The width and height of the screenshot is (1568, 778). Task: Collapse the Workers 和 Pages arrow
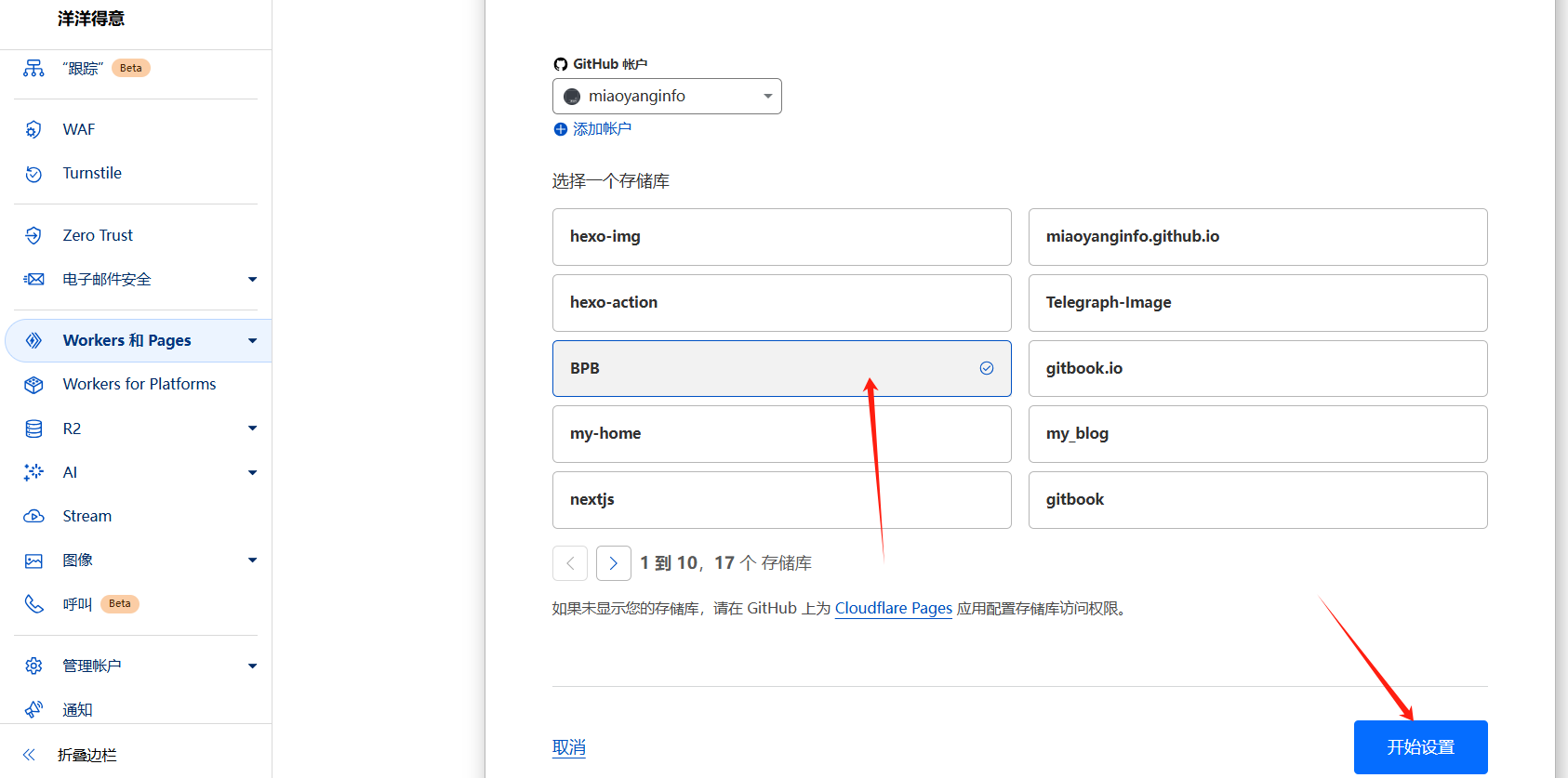coord(252,340)
